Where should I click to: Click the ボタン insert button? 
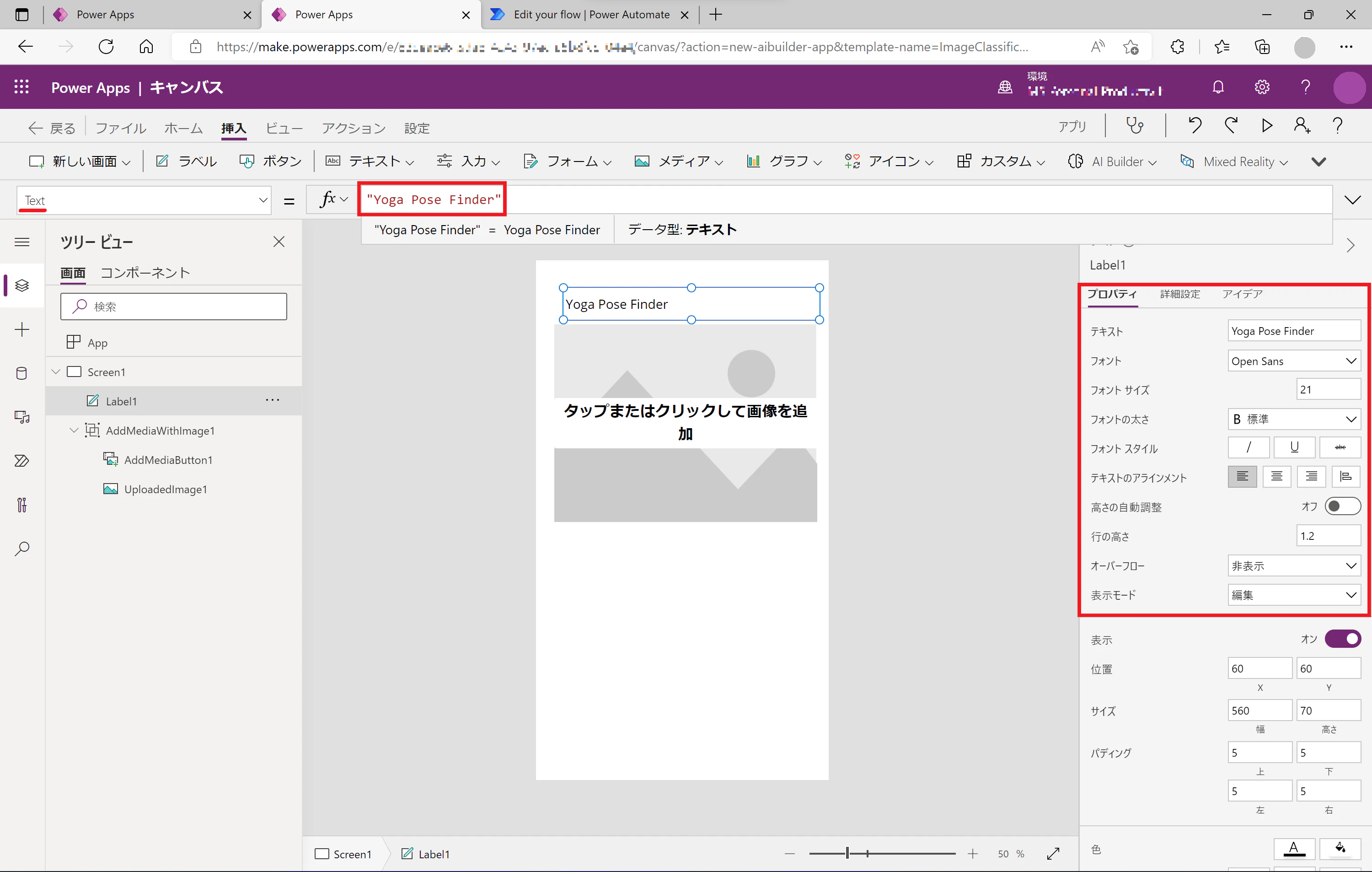click(x=271, y=161)
